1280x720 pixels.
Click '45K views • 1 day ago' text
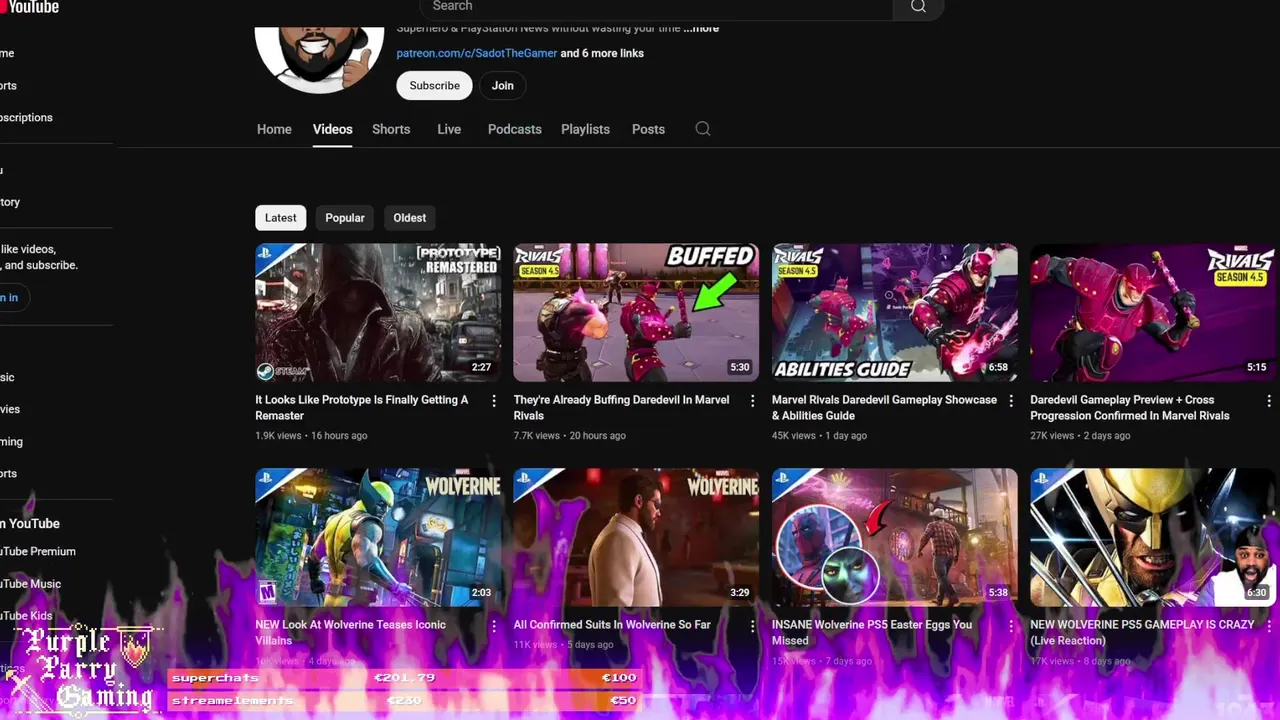click(x=819, y=436)
